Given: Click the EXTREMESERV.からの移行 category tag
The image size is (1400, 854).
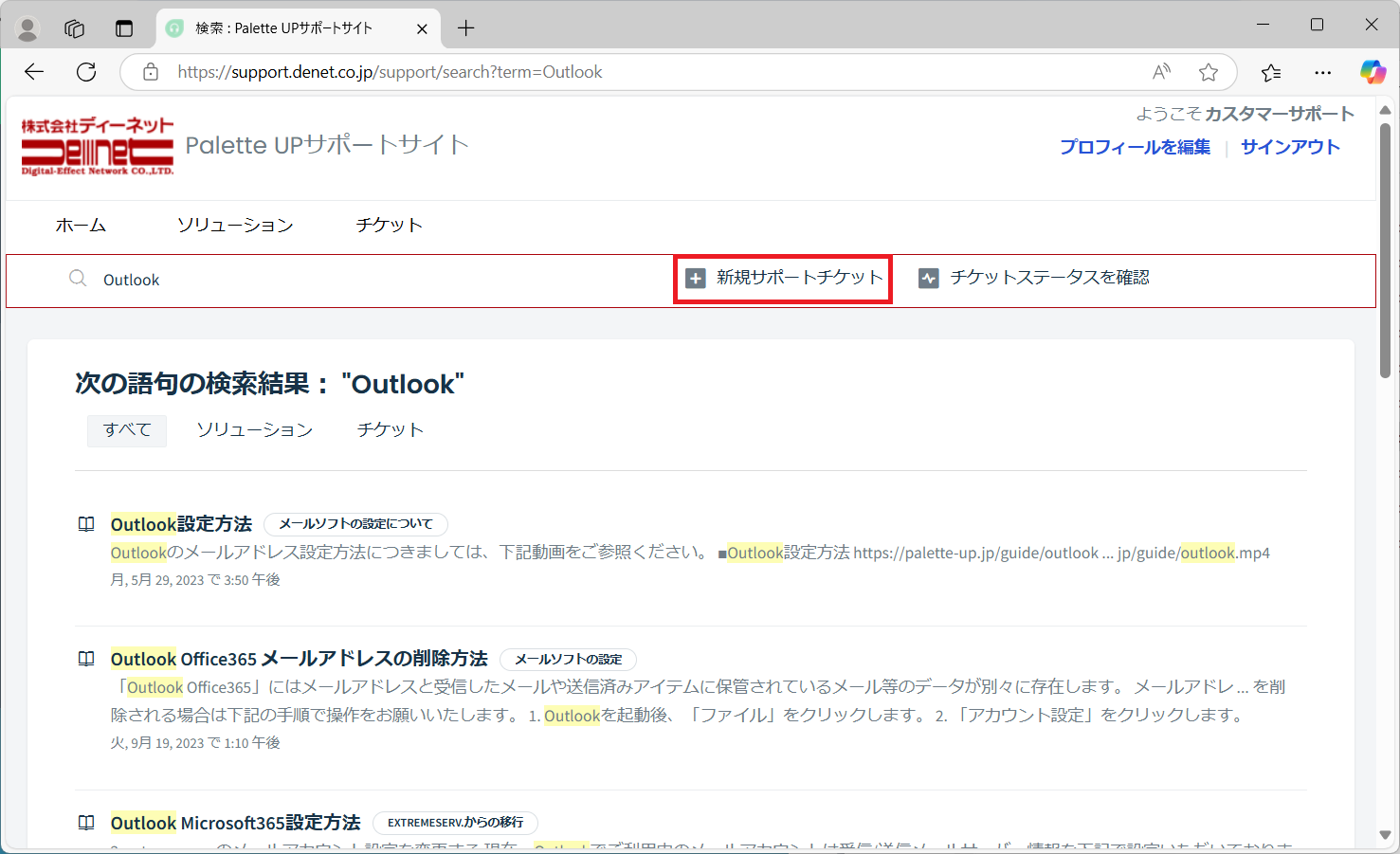Looking at the screenshot, I should pos(455,823).
